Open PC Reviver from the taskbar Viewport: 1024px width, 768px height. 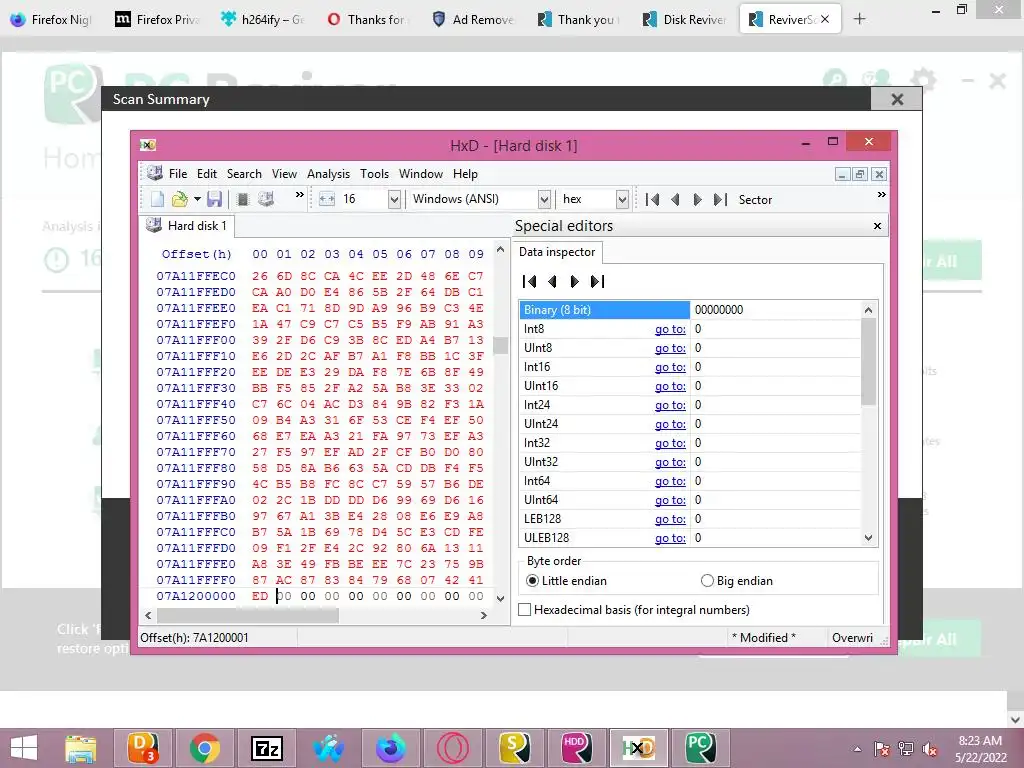699,748
